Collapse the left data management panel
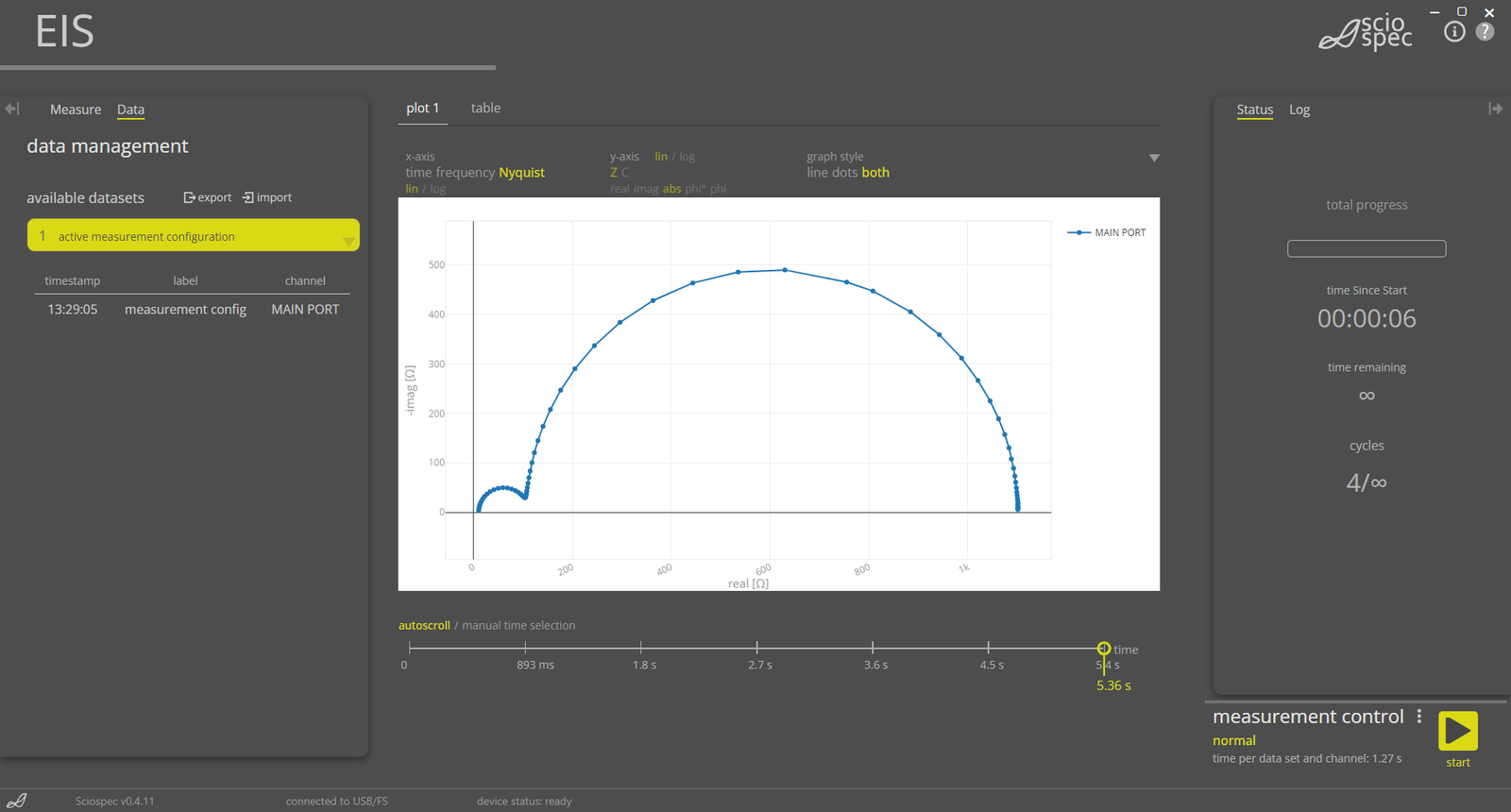This screenshot has height=812, width=1511. coord(12,109)
